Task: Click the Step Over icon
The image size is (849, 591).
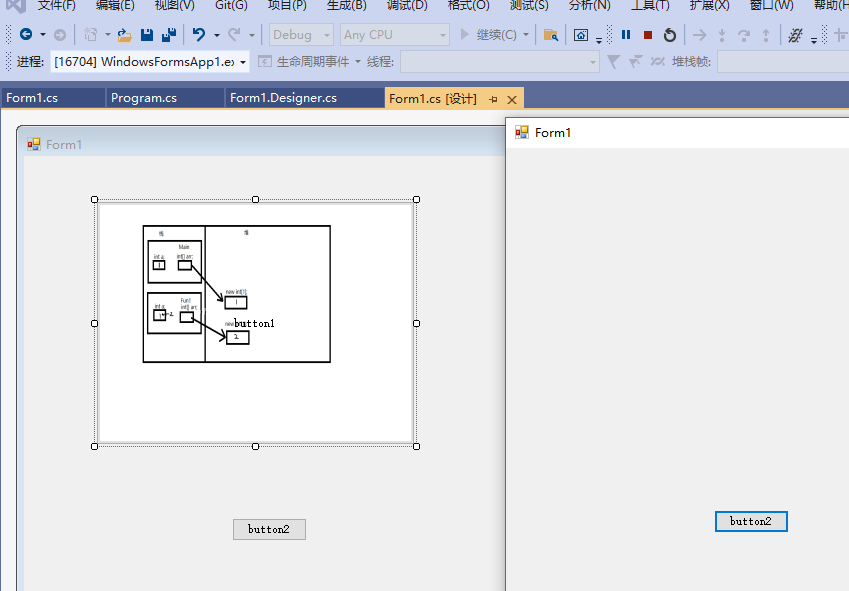Action: click(744, 35)
